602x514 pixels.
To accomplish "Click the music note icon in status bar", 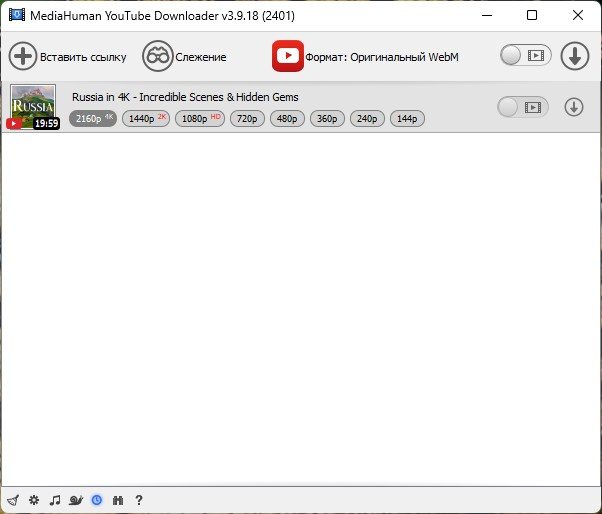I will [x=55, y=499].
